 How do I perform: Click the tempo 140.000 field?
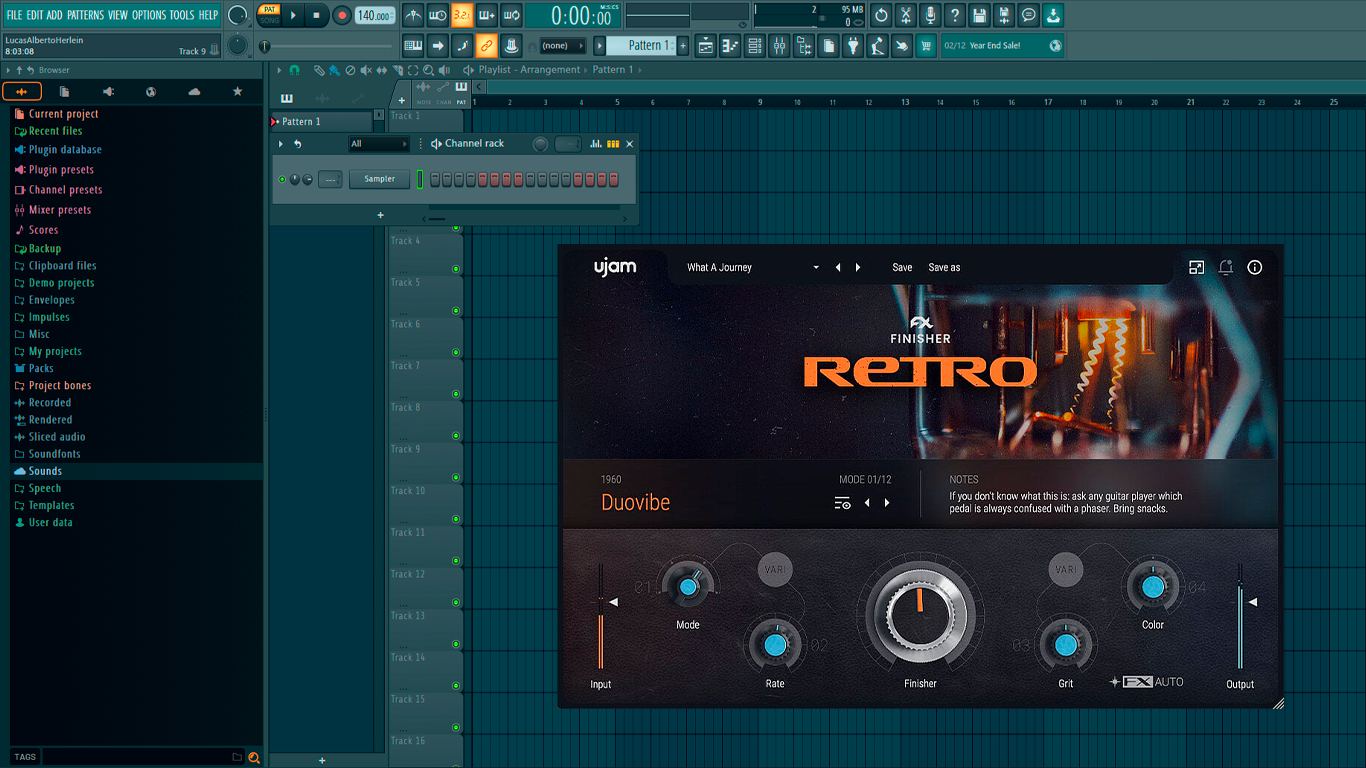point(375,15)
